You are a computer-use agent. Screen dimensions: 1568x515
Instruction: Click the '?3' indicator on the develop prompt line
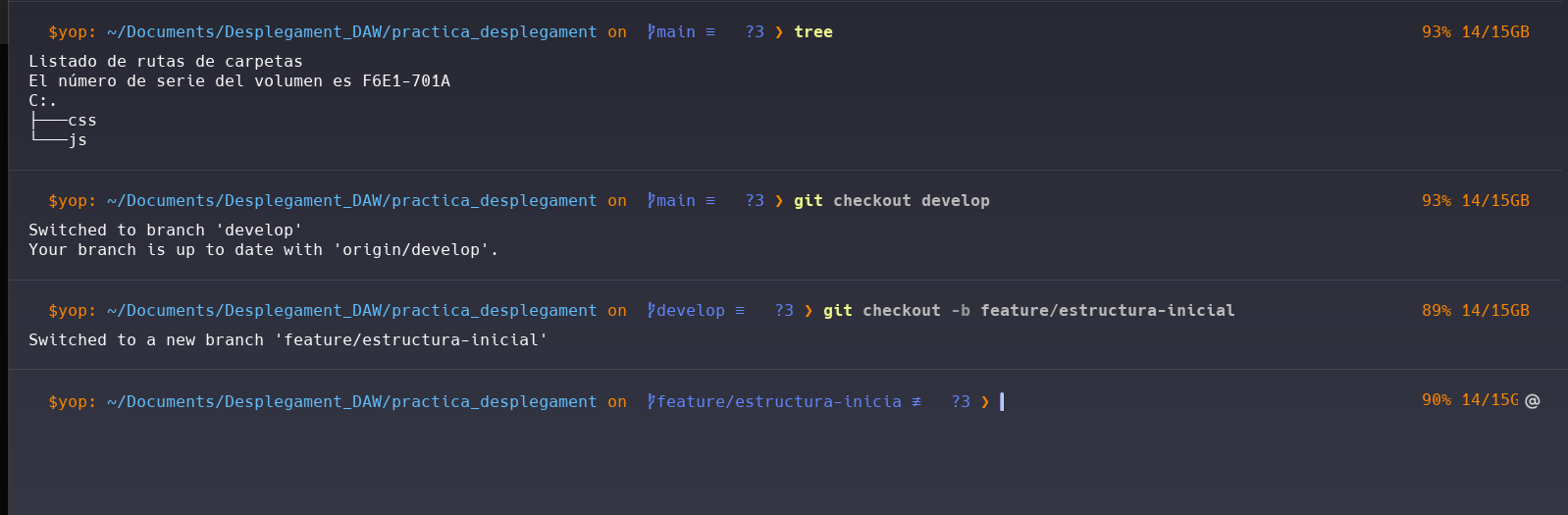click(x=784, y=311)
